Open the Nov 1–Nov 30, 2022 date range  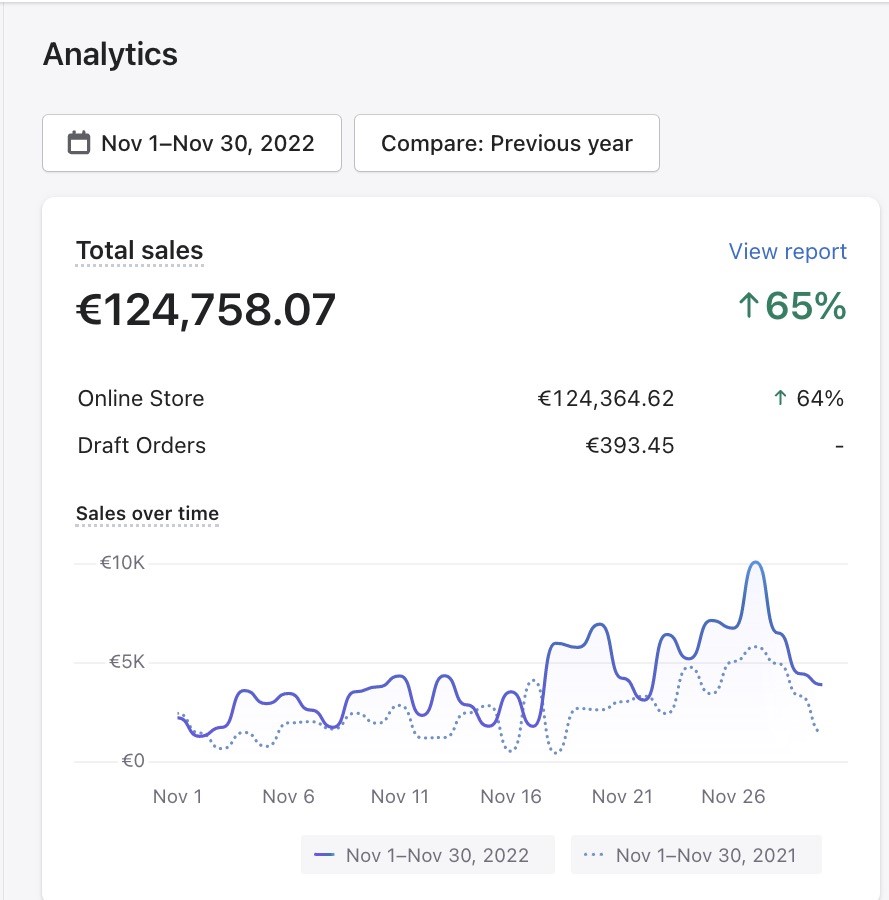(192, 143)
